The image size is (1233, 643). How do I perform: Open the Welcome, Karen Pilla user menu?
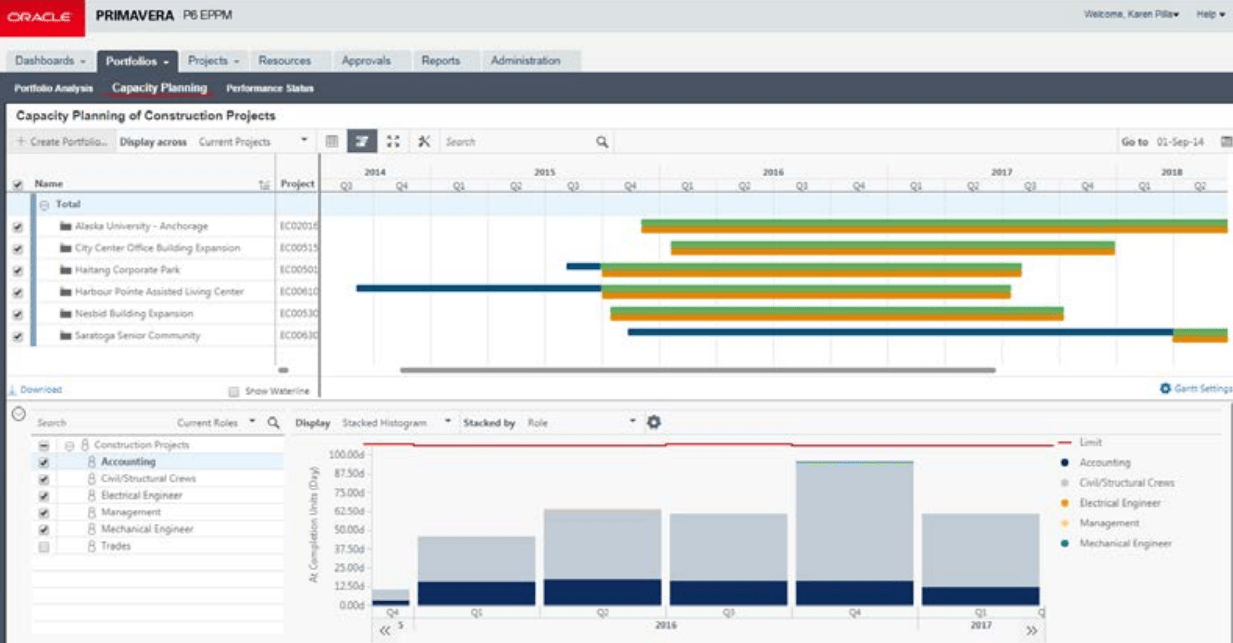pyautogui.click(x=1132, y=15)
